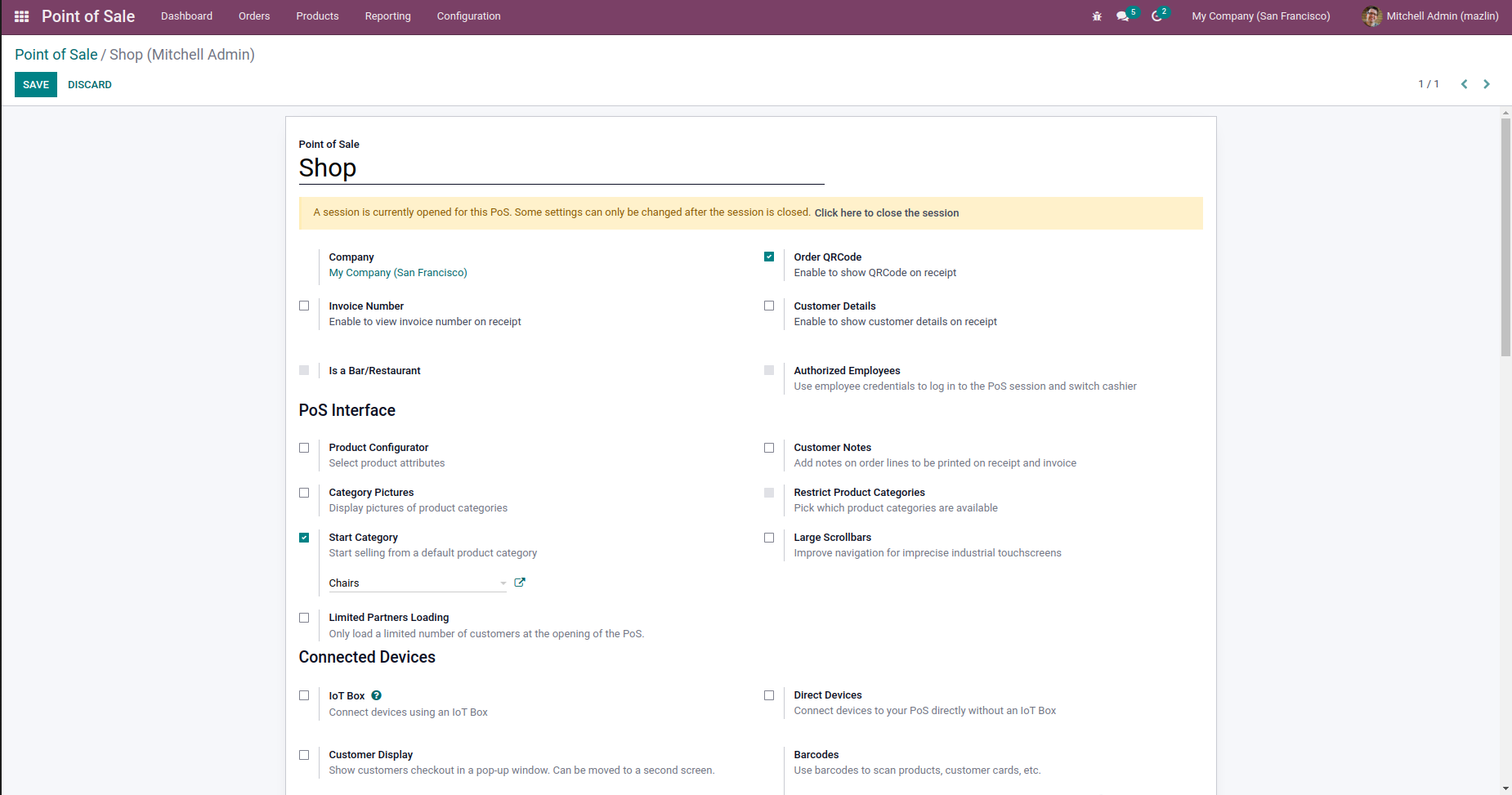The height and width of the screenshot is (795, 1512).
Task: Click the Connected Devices section heading
Action: point(367,657)
